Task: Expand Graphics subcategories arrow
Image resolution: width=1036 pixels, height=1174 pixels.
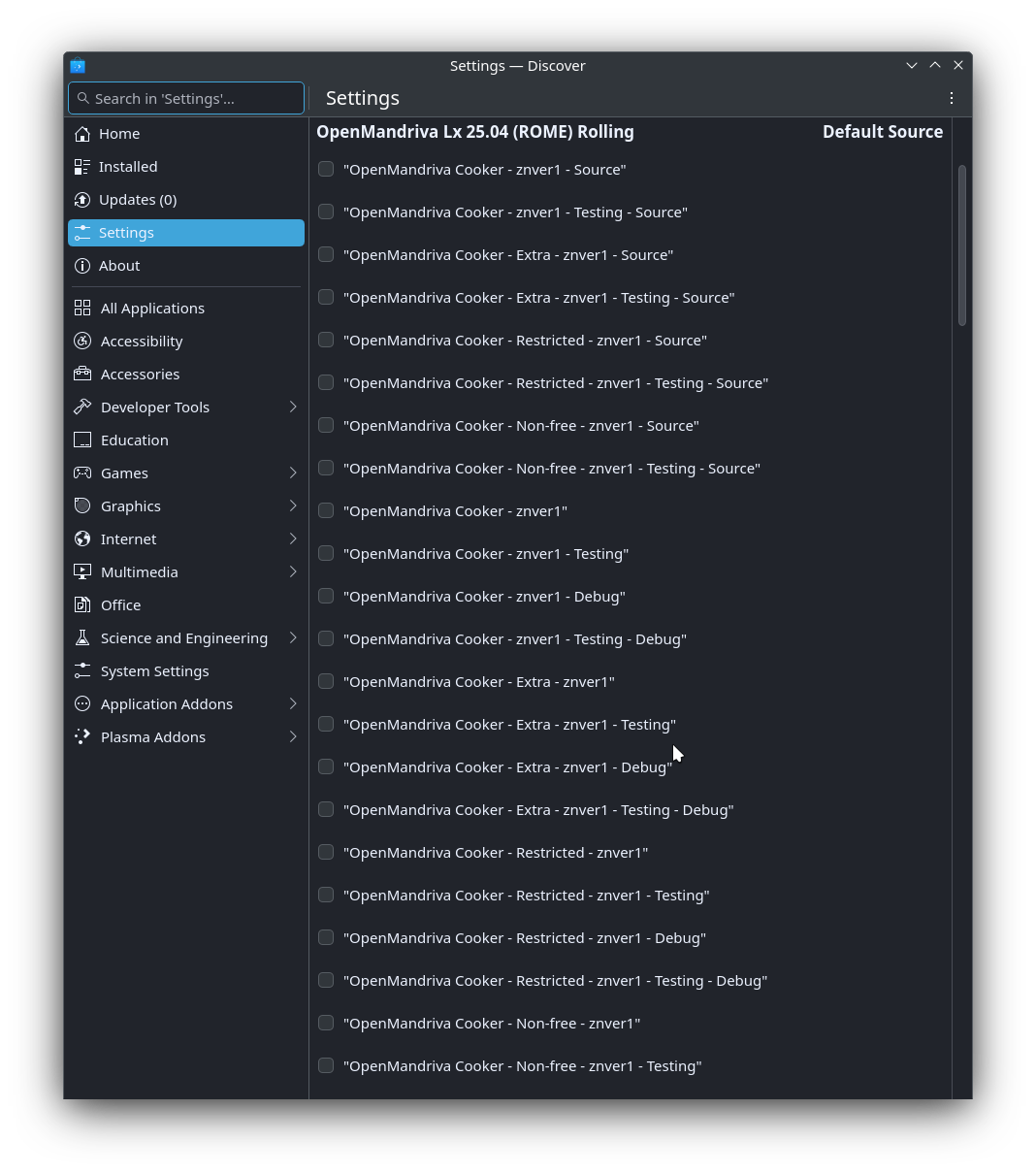Action: (293, 506)
